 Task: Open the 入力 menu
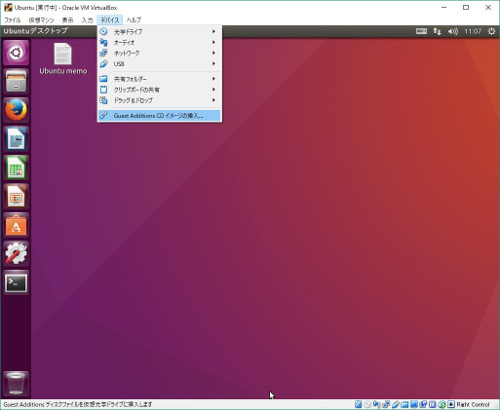tap(87, 20)
